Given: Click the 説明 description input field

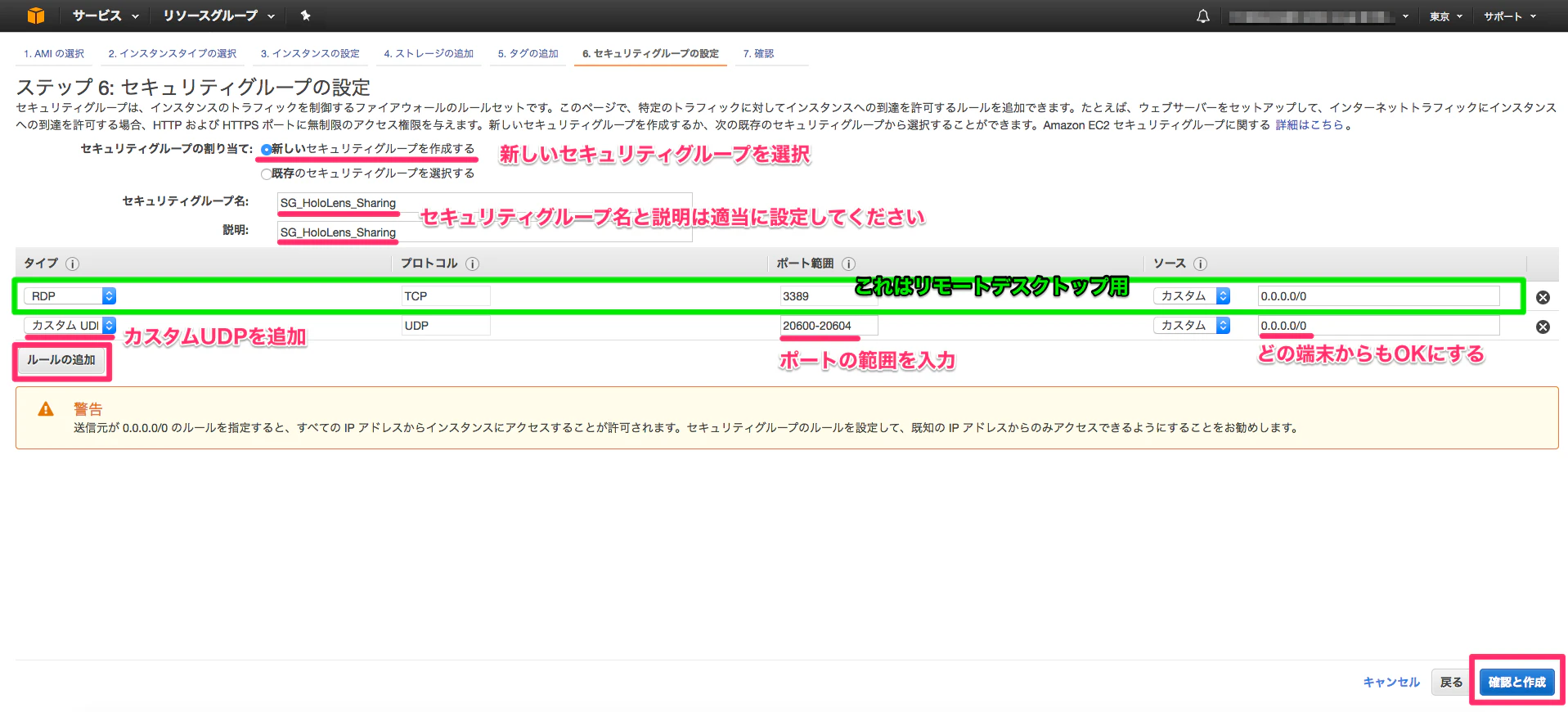Looking at the screenshot, I should [484, 232].
